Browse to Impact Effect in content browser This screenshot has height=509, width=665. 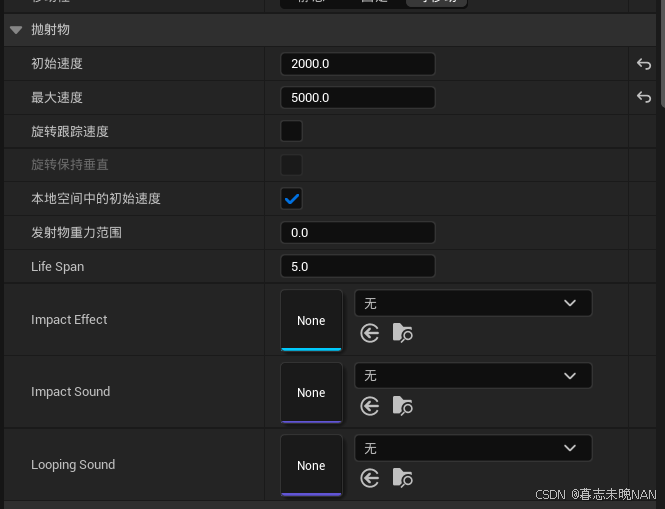pos(402,333)
